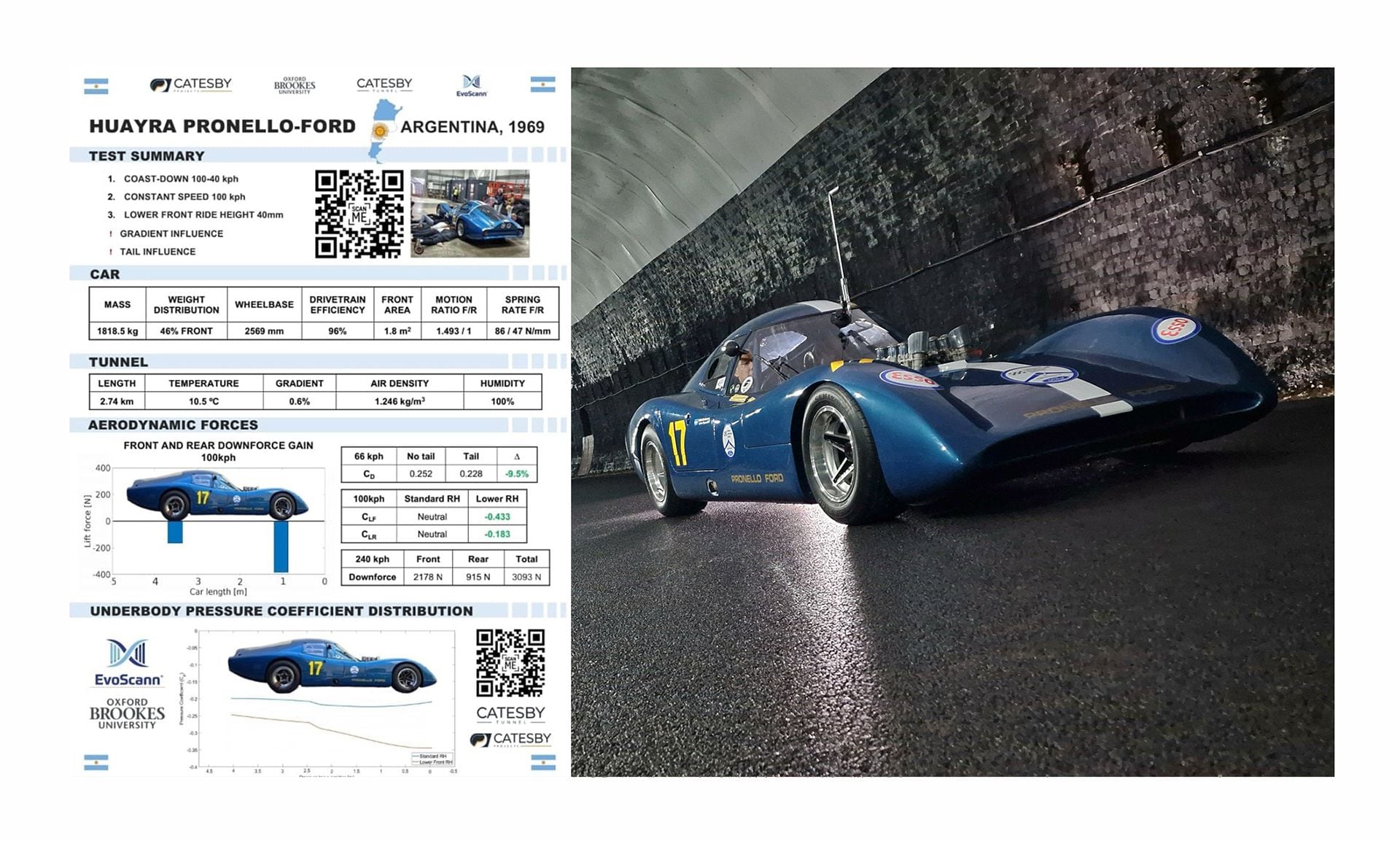Click the Catesby Projects logo in header
The image size is (1400, 841).
(191, 85)
